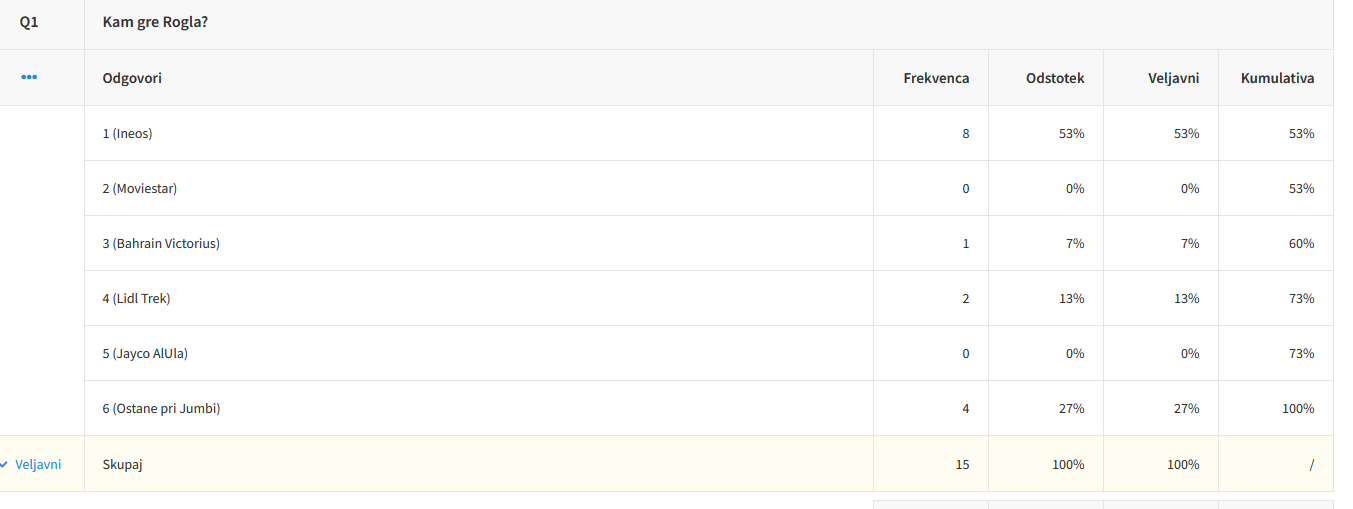Click the frequency value 8 for Ineos
Image resolution: width=1353 pixels, height=509 pixels.
(x=965, y=133)
